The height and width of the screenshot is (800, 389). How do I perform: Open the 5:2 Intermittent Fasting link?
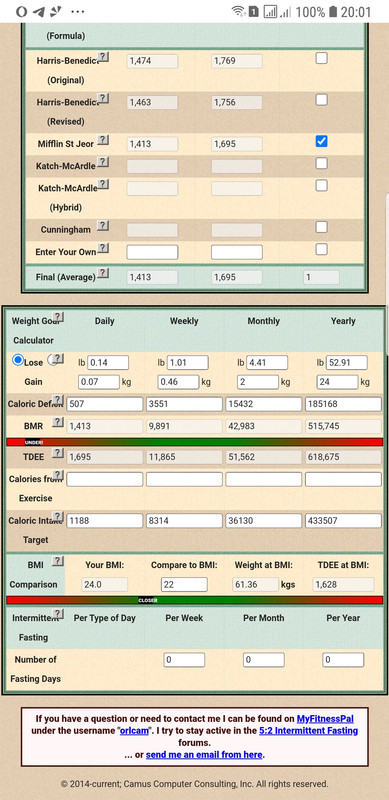(x=308, y=731)
